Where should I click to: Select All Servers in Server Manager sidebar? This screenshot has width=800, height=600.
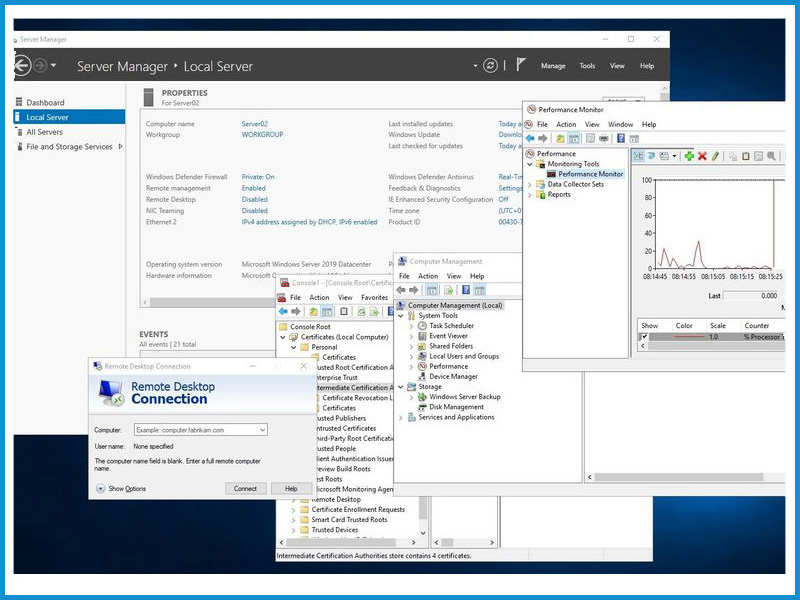click(x=44, y=132)
